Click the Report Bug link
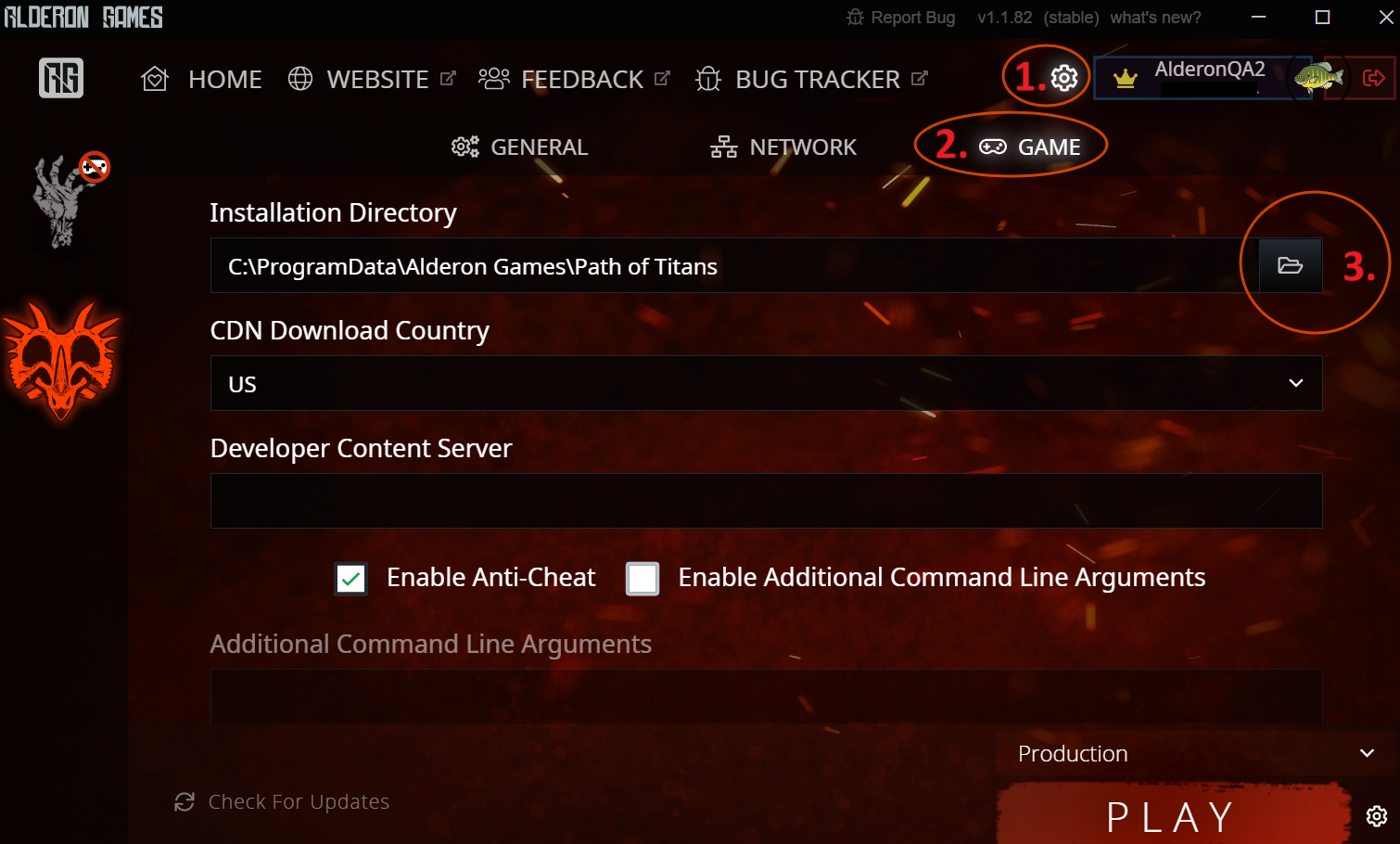 [x=900, y=18]
